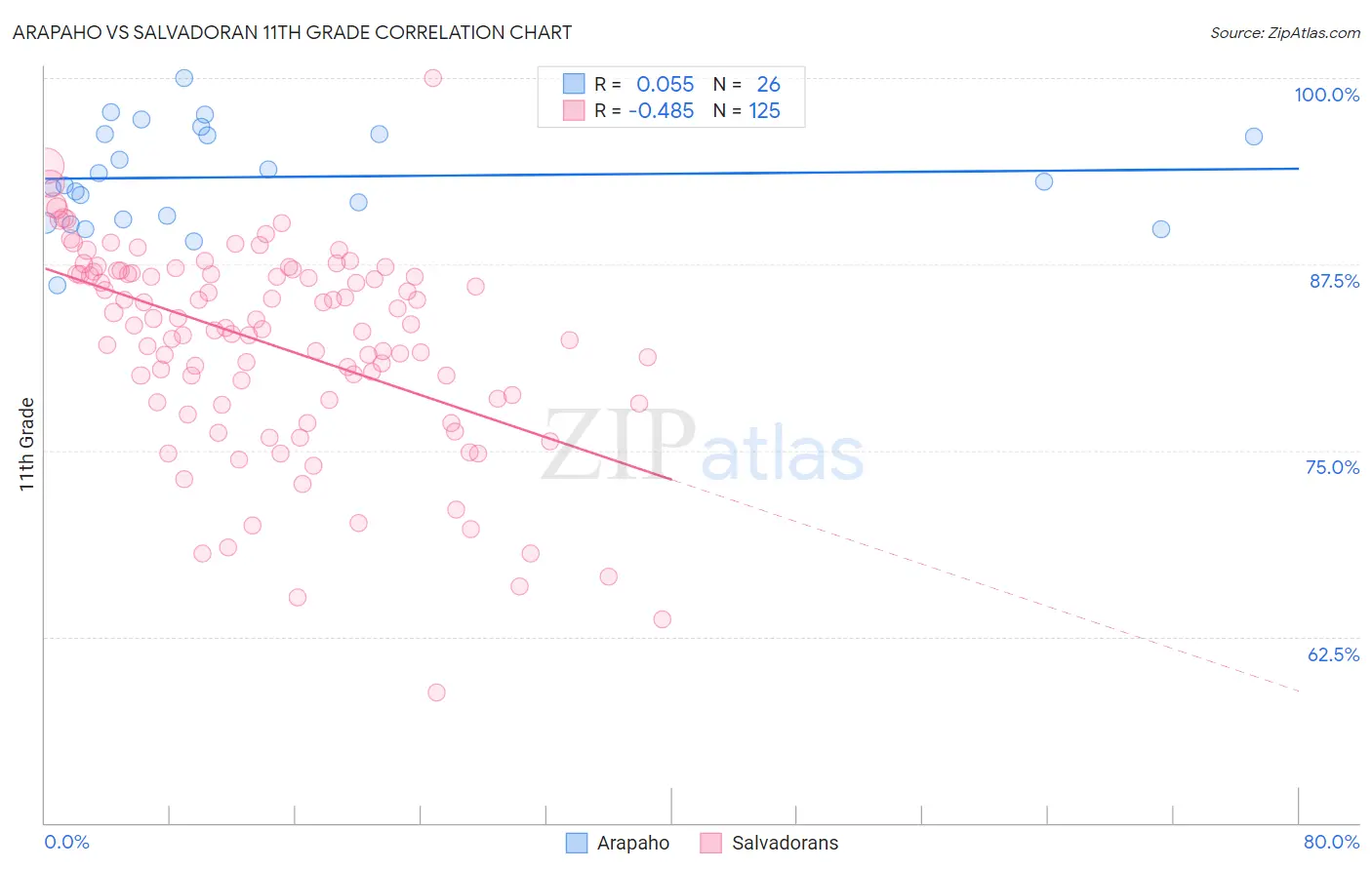Click the 11th Grade axis title
This screenshot has height=870, width=1372.
pyautogui.click(x=26, y=444)
